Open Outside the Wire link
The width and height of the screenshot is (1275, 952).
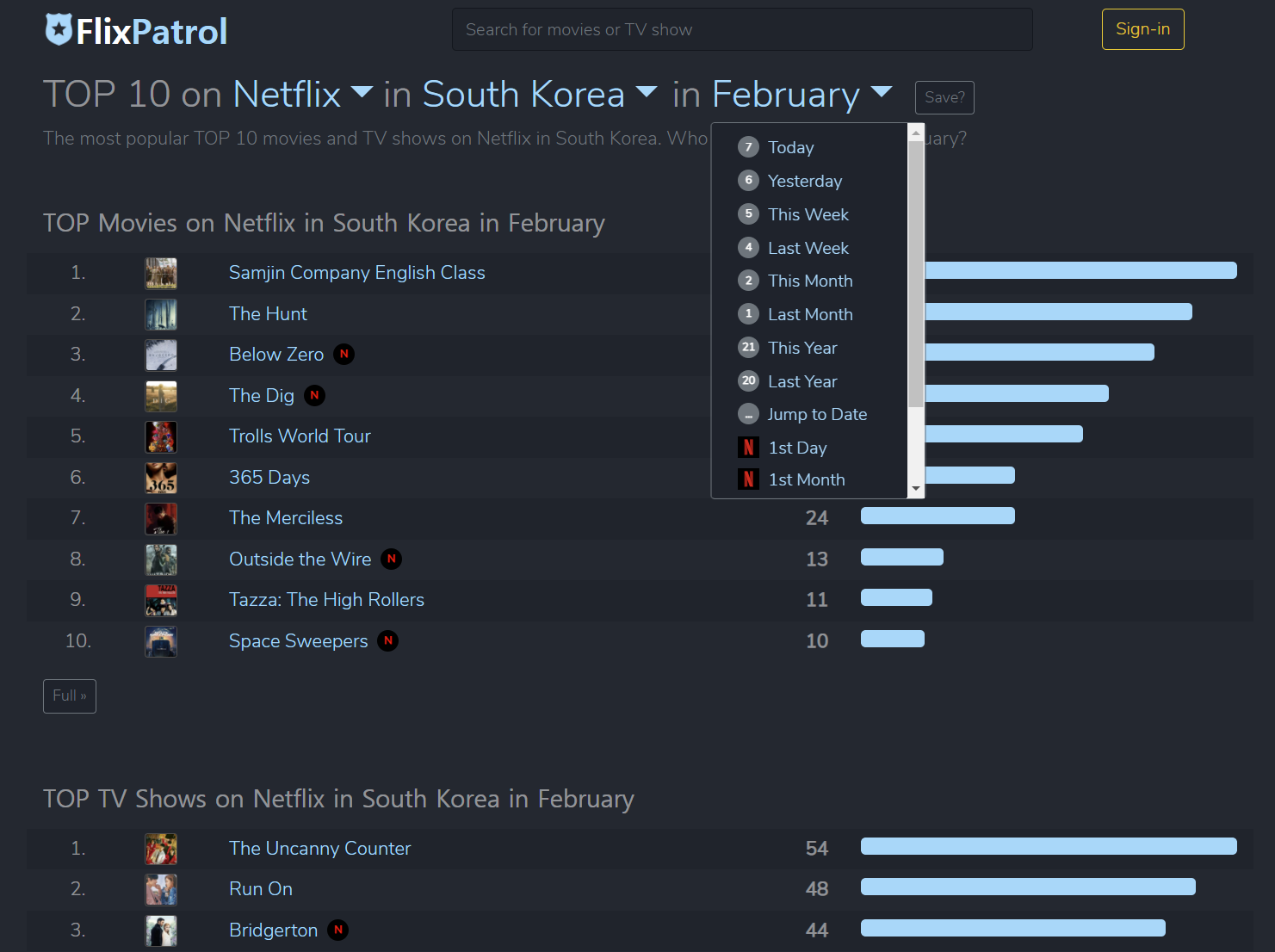300,559
